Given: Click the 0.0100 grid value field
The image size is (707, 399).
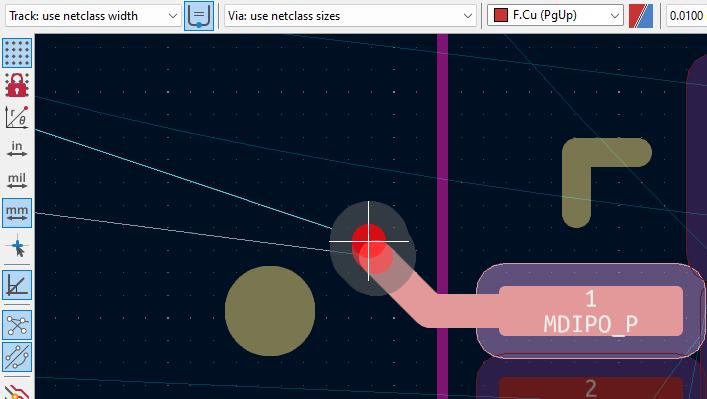Looking at the screenshot, I should click(686, 16).
